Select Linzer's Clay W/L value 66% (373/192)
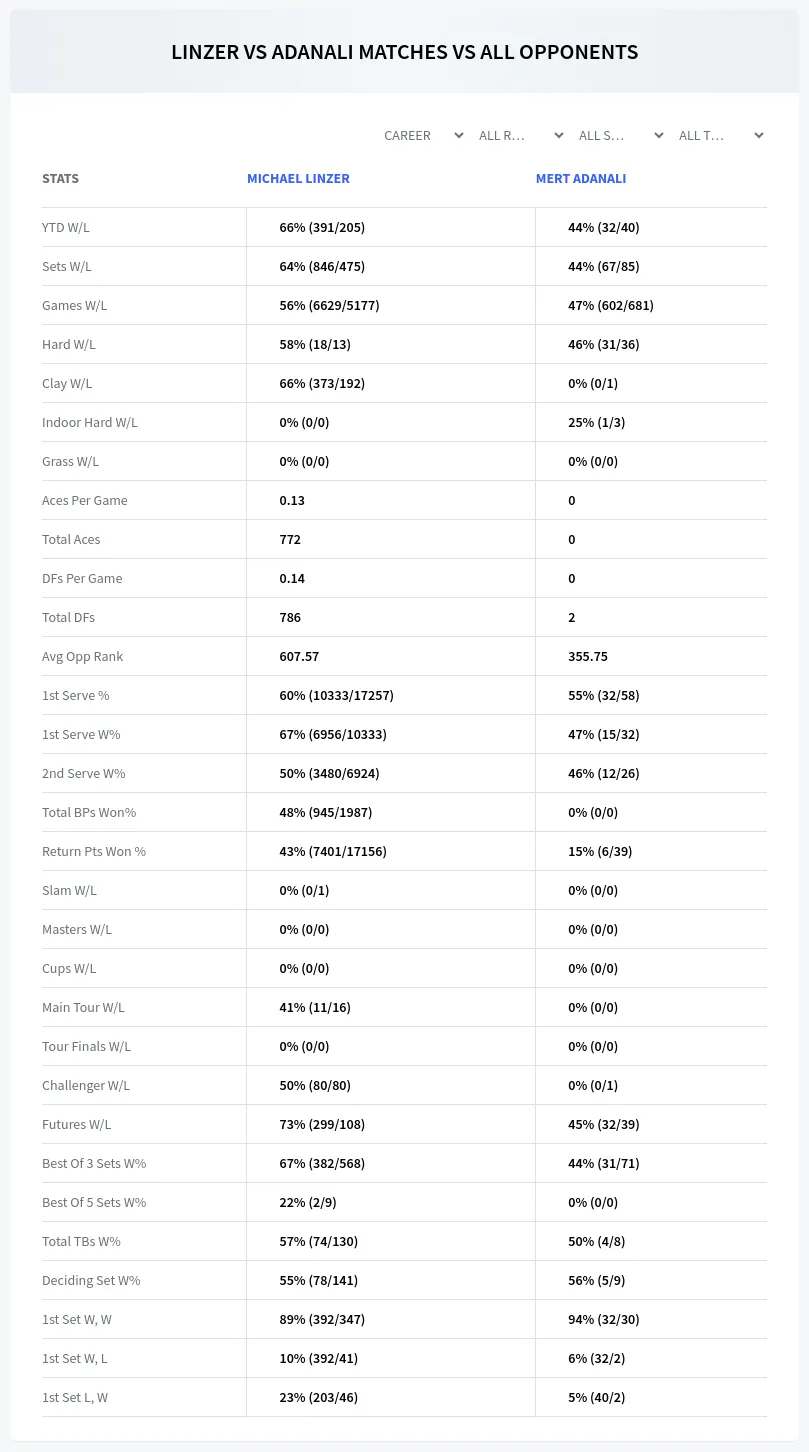 click(322, 383)
